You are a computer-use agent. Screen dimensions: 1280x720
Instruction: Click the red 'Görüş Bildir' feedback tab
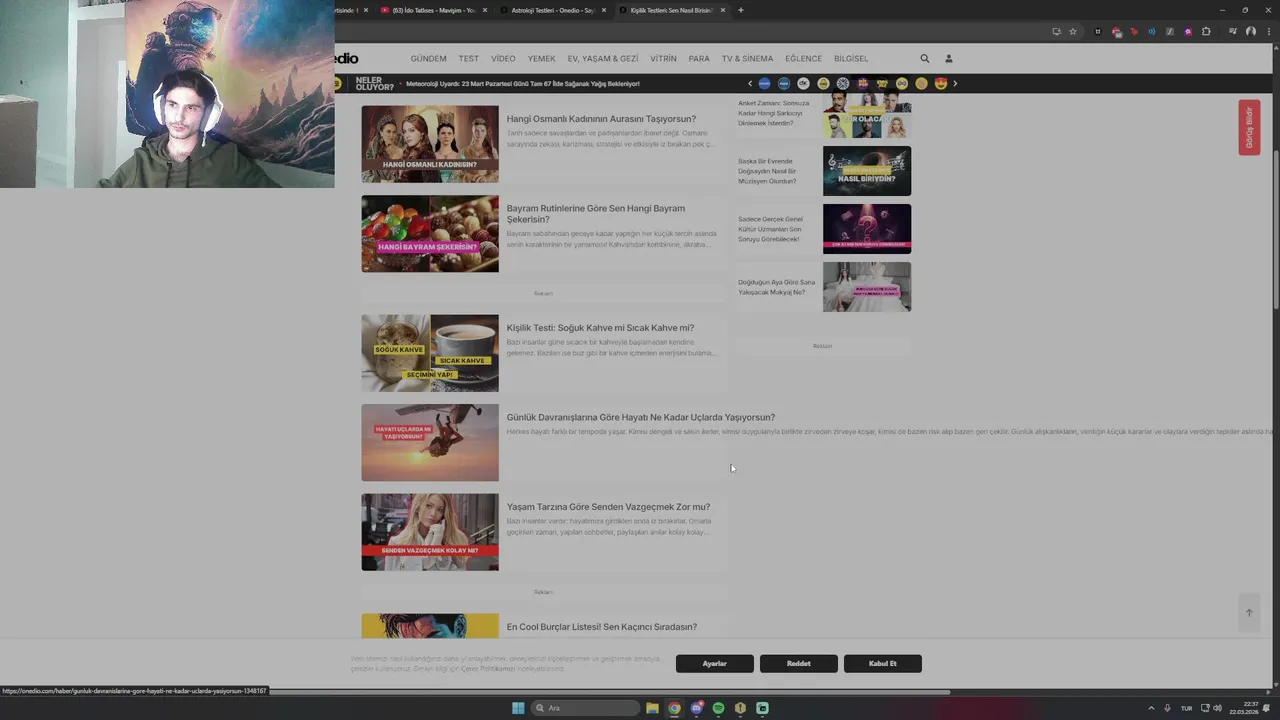pos(1249,128)
